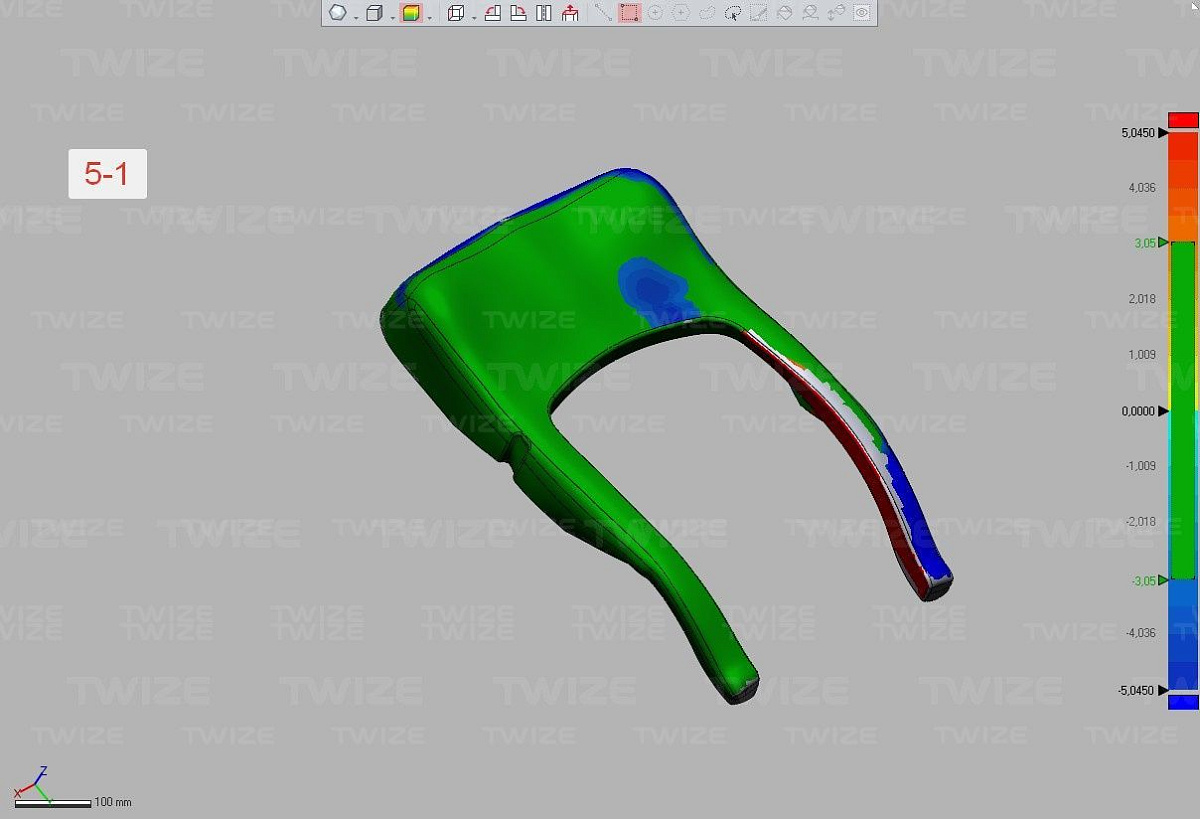This screenshot has width=1200, height=819.
Task: Click the red up-arrow viewpoint icon
Action: click(x=570, y=13)
